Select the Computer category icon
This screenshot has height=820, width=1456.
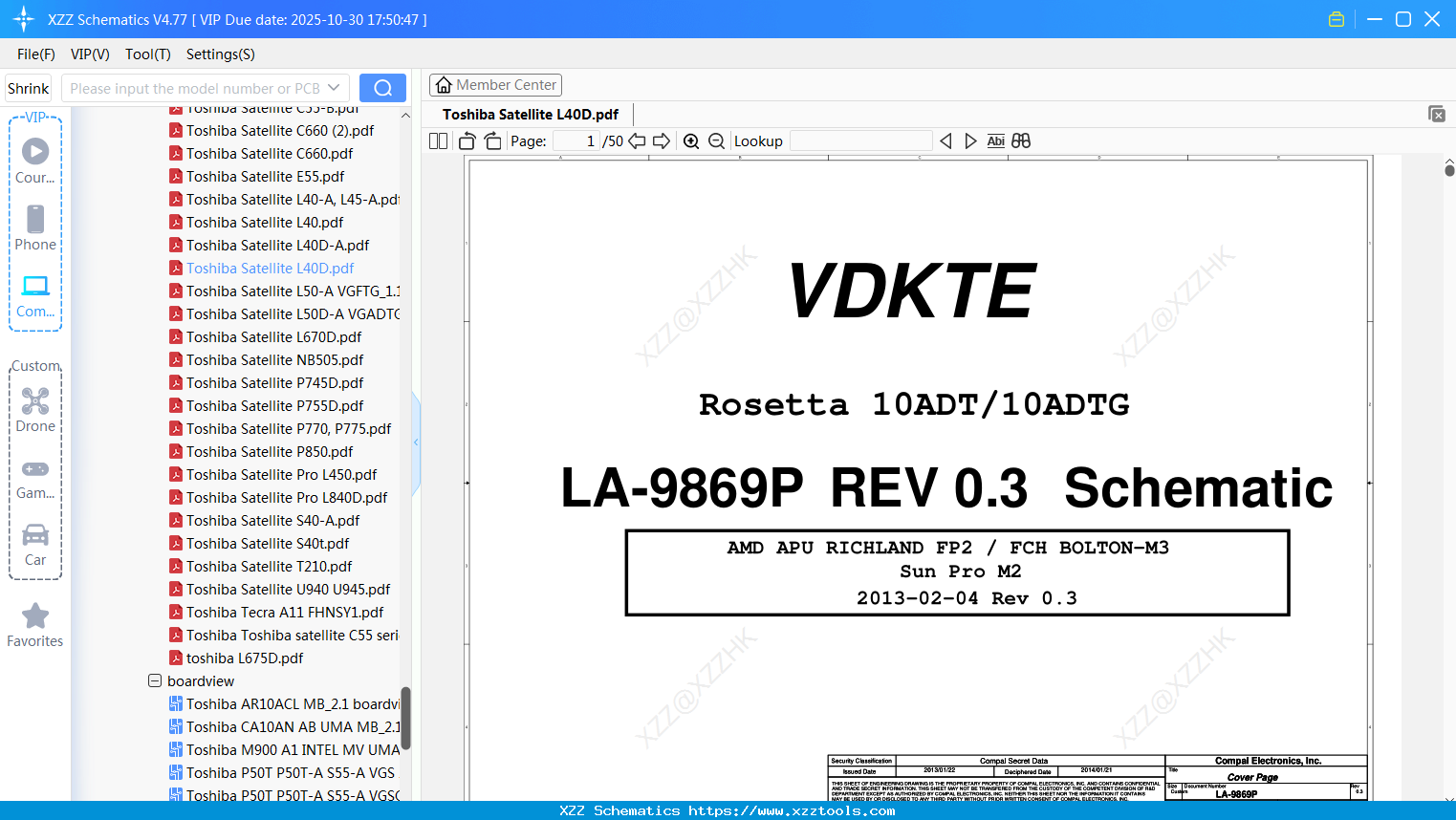click(x=35, y=295)
